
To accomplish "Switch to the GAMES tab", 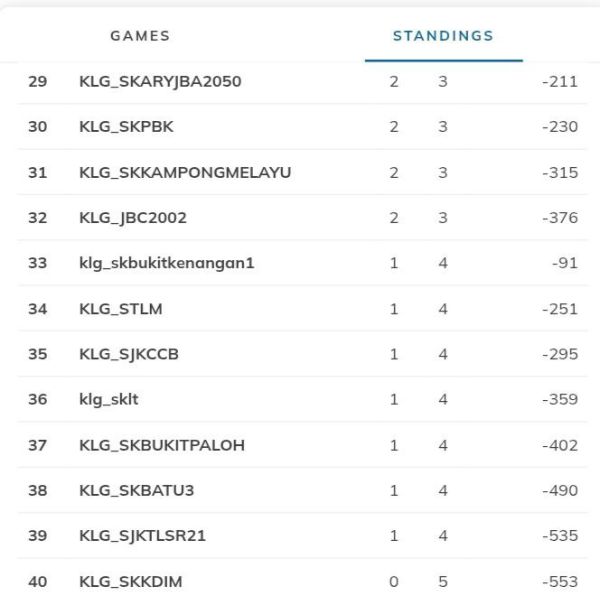I will pos(140,36).
